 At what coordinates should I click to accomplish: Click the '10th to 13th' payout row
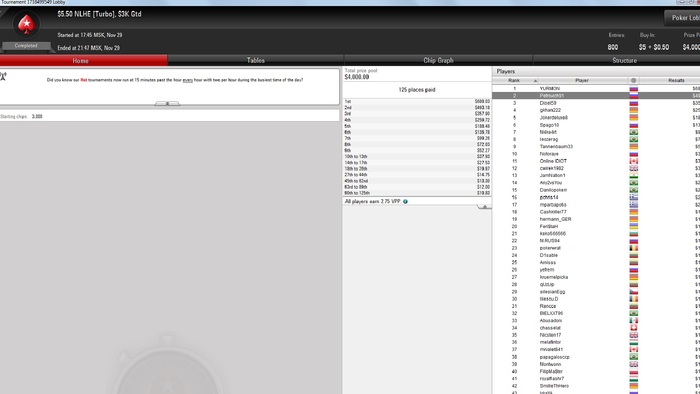click(x=417, y=157)
